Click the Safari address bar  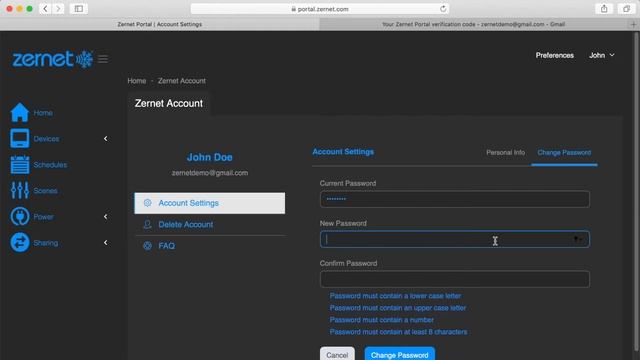coord(320,9)
